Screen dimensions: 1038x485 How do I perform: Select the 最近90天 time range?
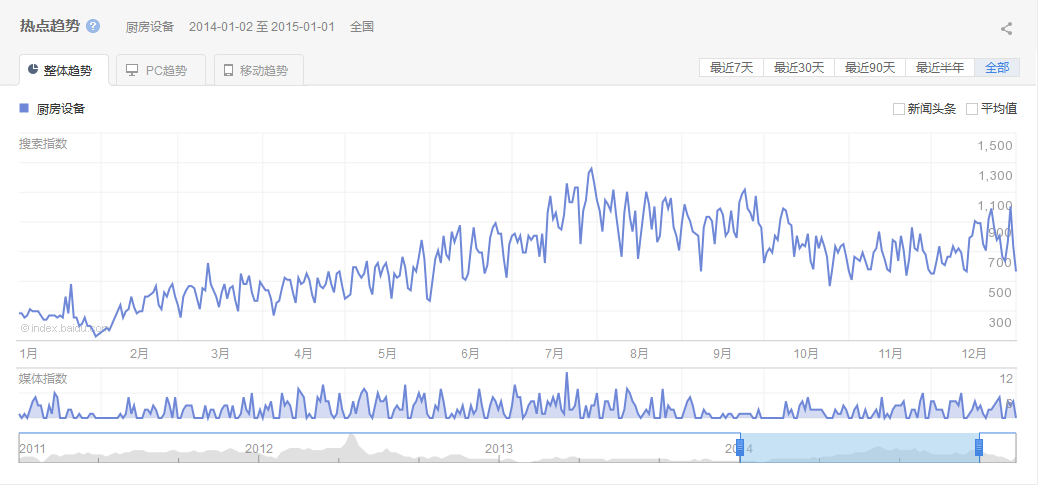(870, 67)
